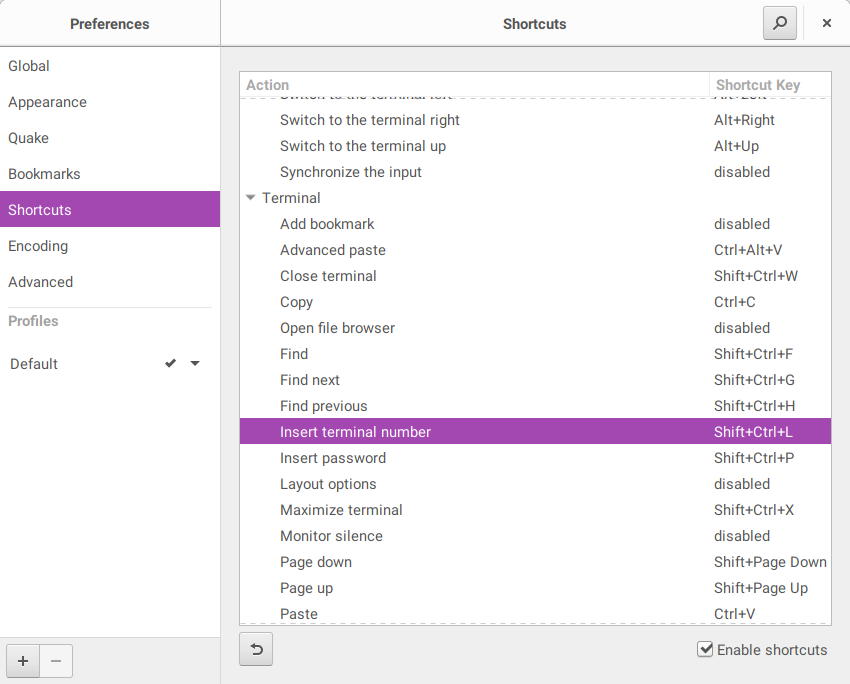Reset shortcuts using the undo arrow button
This screenshot has height=684, width=850.
[256, 649]
